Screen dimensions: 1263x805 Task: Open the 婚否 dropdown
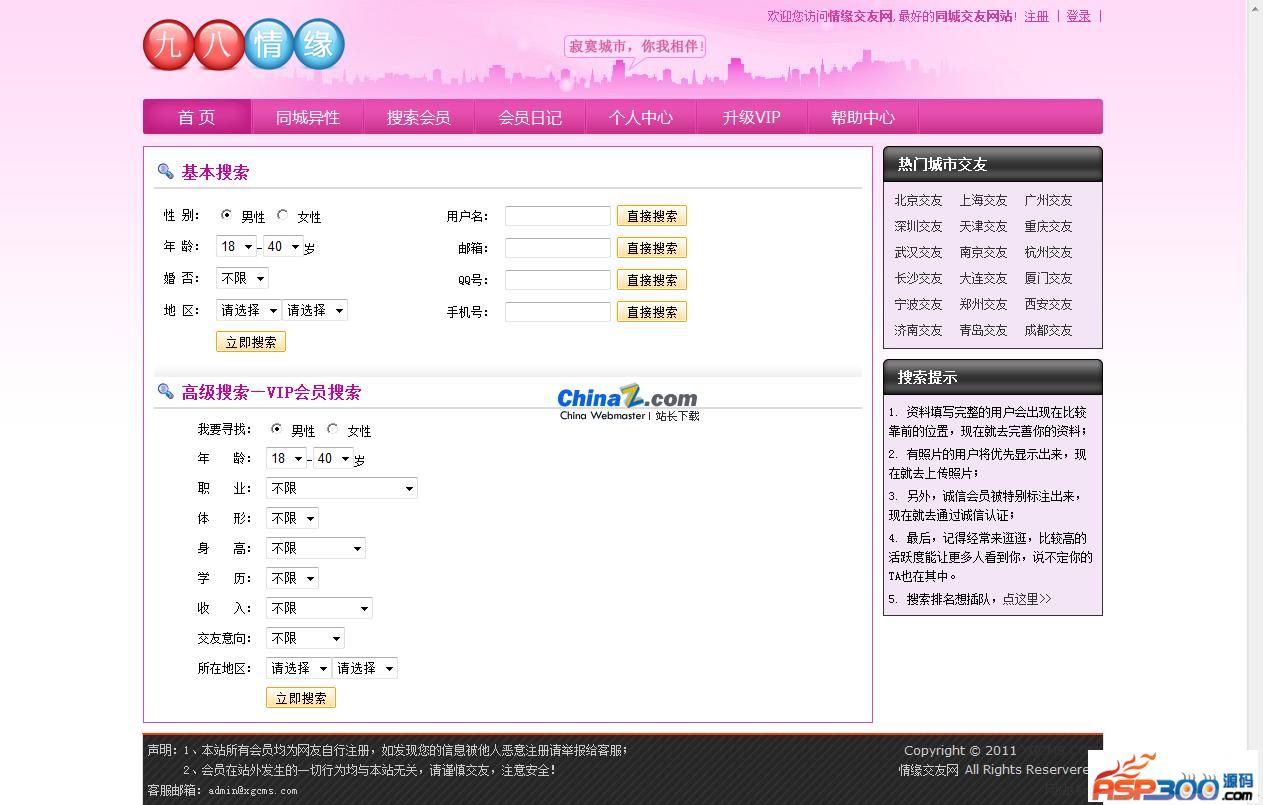click(242, 278)
